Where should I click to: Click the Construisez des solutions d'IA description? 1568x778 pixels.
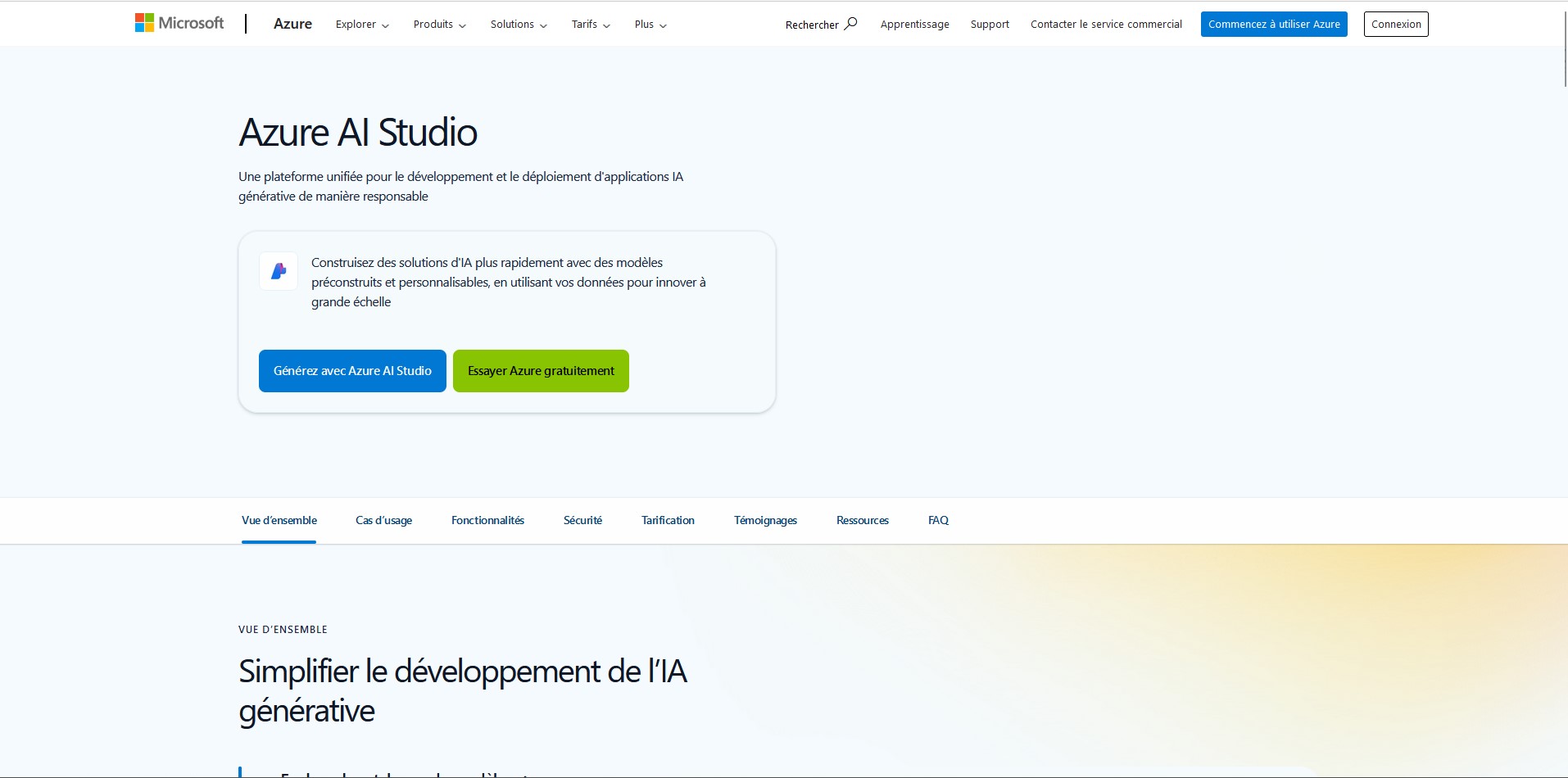pos(508,283)
